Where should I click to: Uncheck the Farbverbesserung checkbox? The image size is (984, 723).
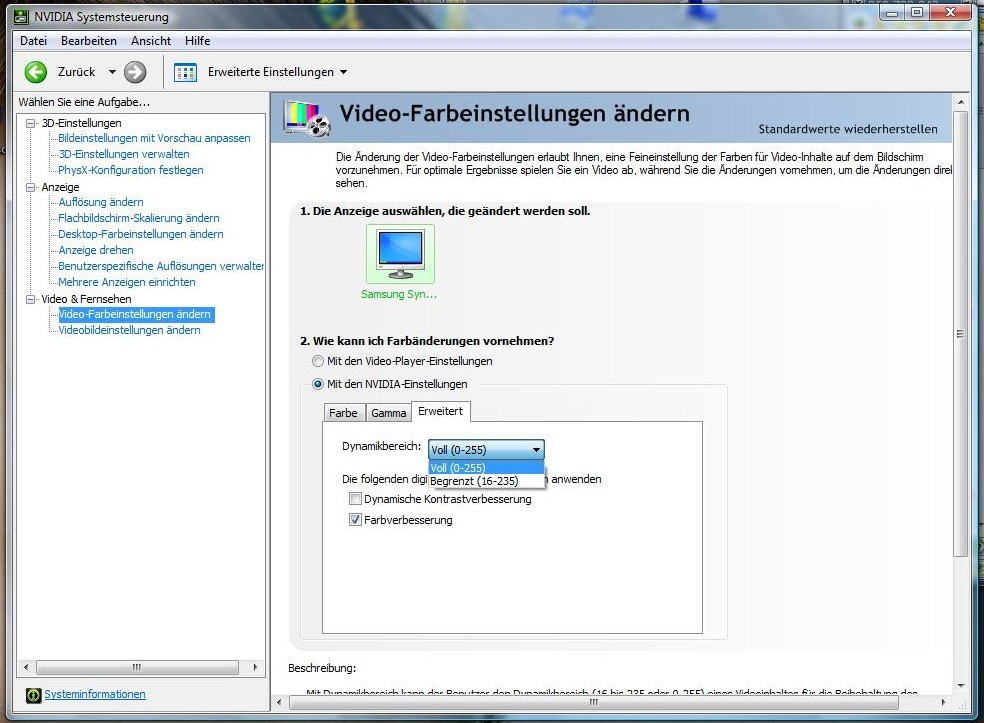pos(355,520)
